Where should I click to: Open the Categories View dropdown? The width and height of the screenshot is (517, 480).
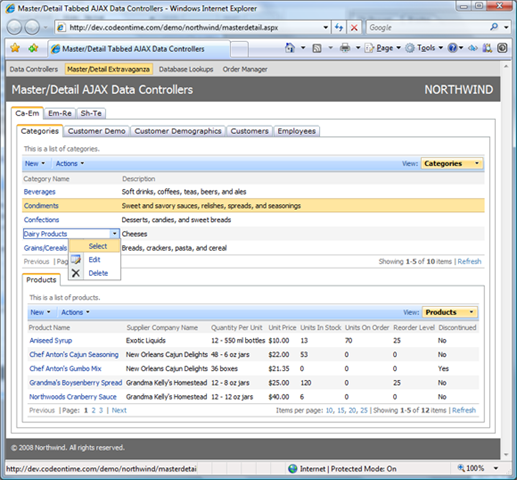(452, 163)
